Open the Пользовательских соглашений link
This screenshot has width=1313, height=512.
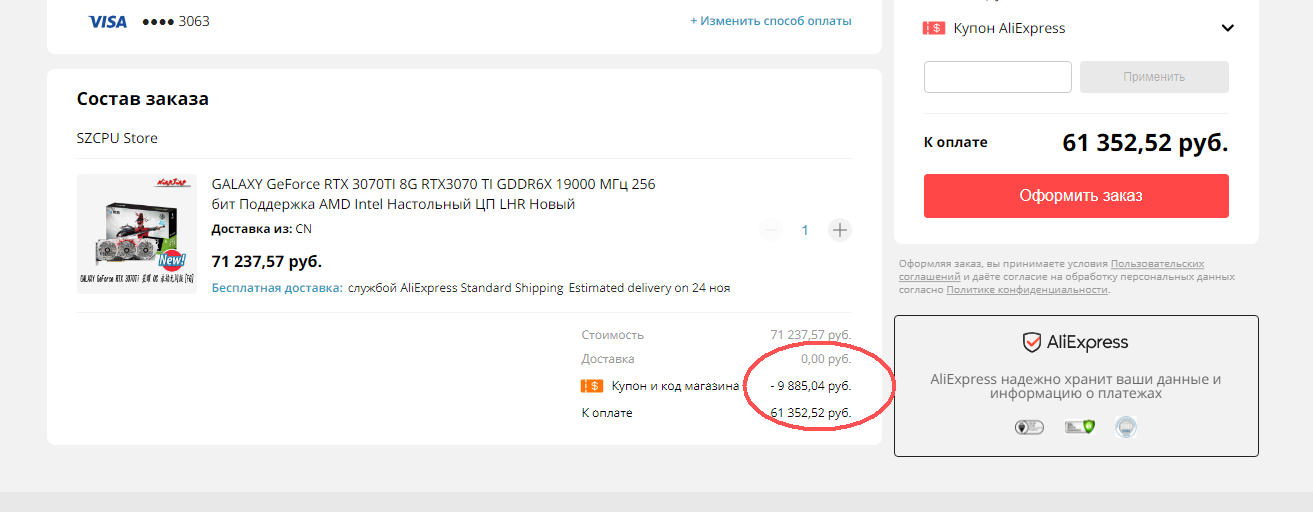click(1052, 270)
